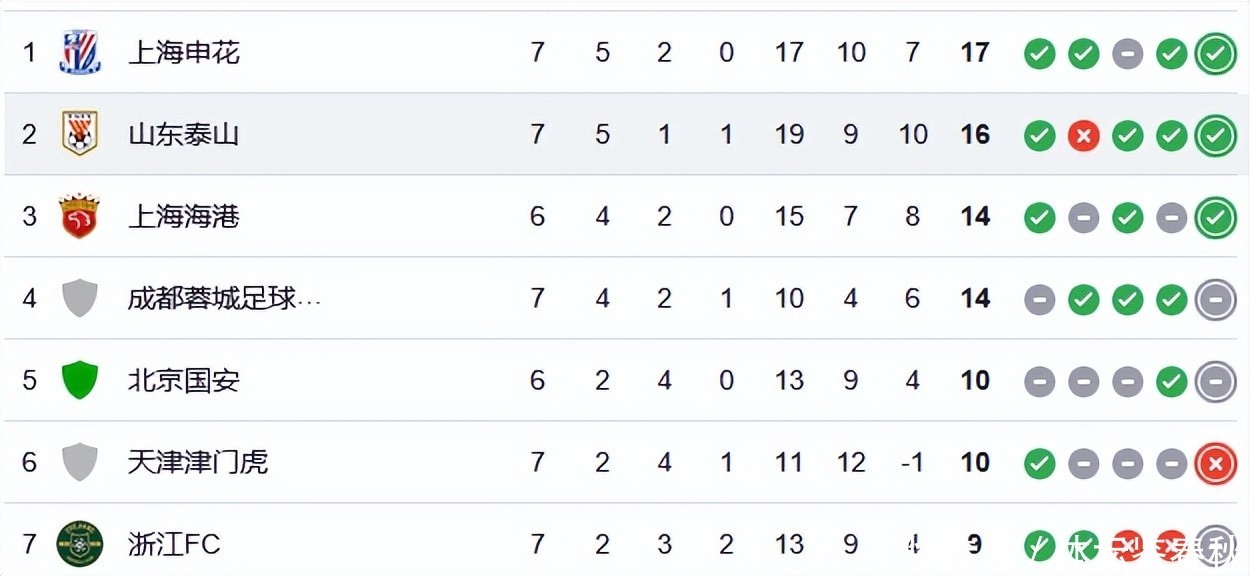1250x576 pixels.
Task: Open the 上海申花 team link
Action: tap(184, 52)
